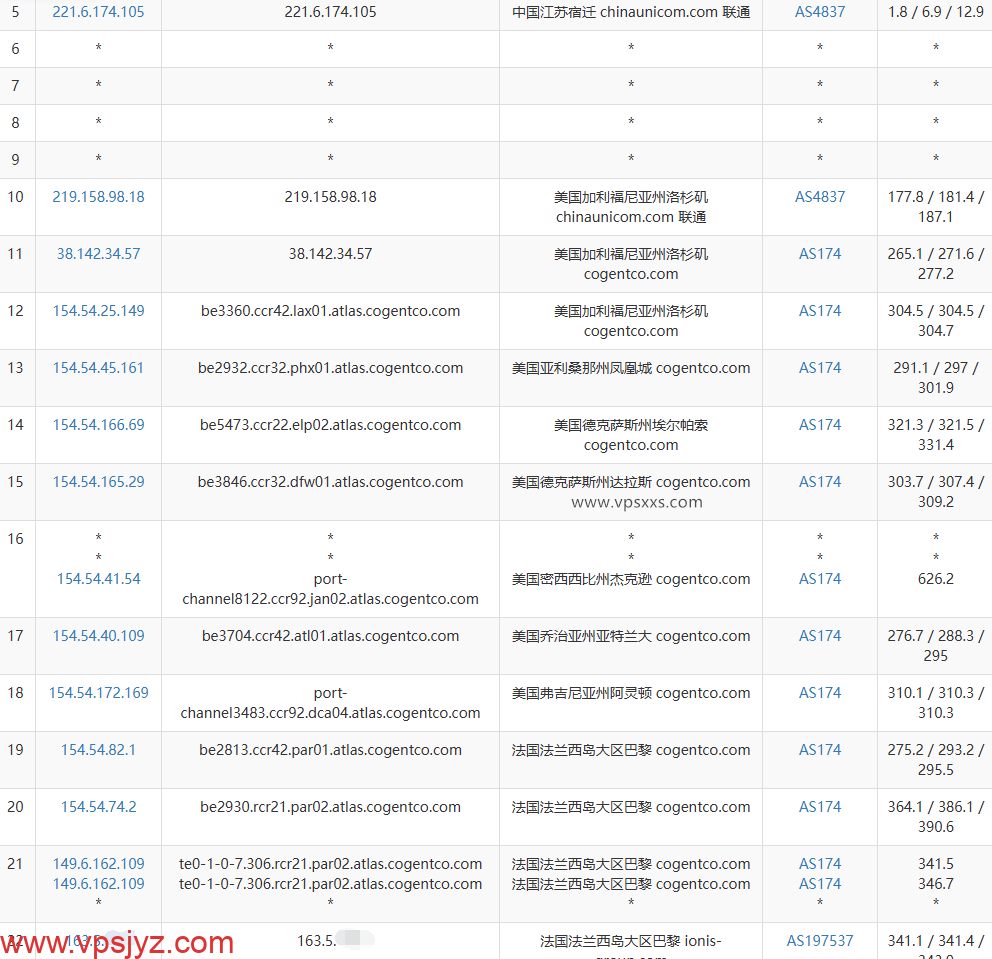The width and height of the screenshot is (992, 959).
Task: Open the AS174 link on hop 11
Action: click(x=820, y=253)
